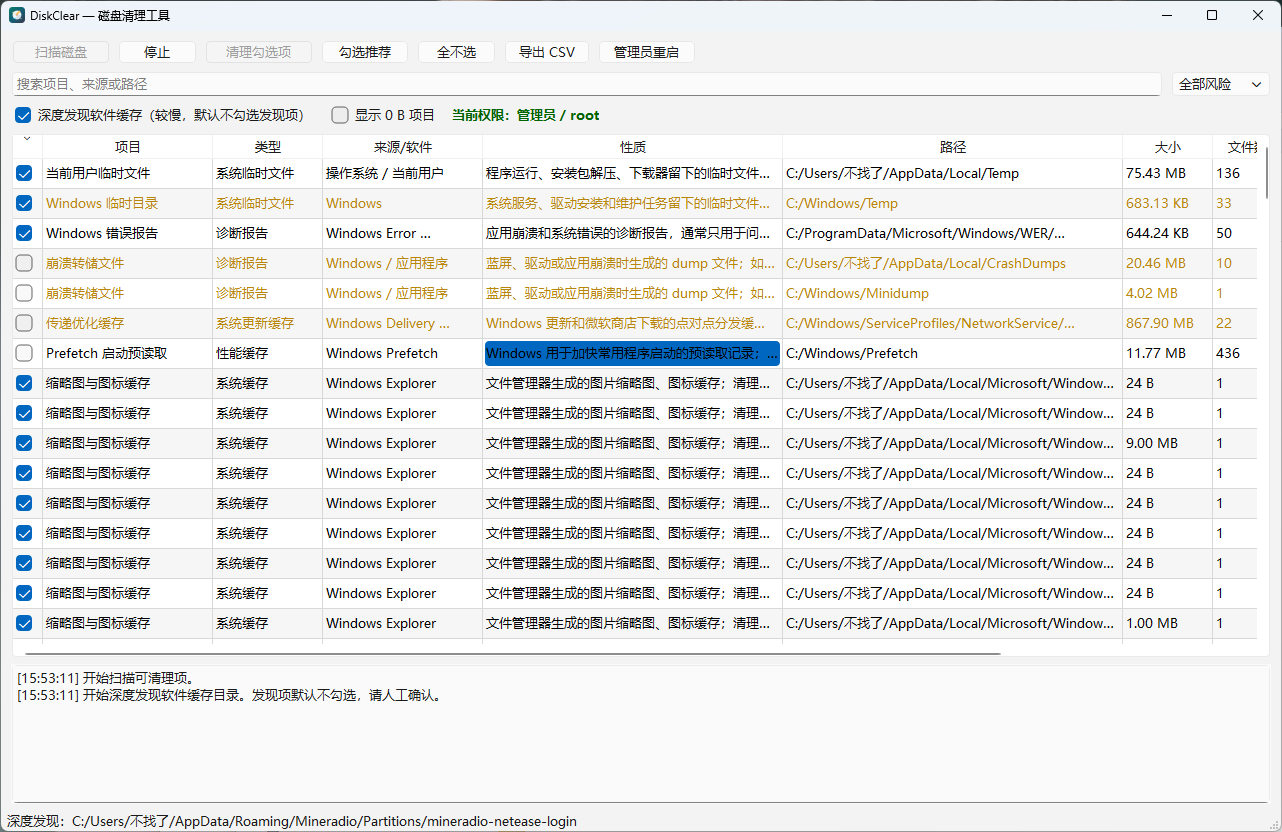Click the 勾选推荐 button
The image size is (1282, 832).
coord(365,52)
